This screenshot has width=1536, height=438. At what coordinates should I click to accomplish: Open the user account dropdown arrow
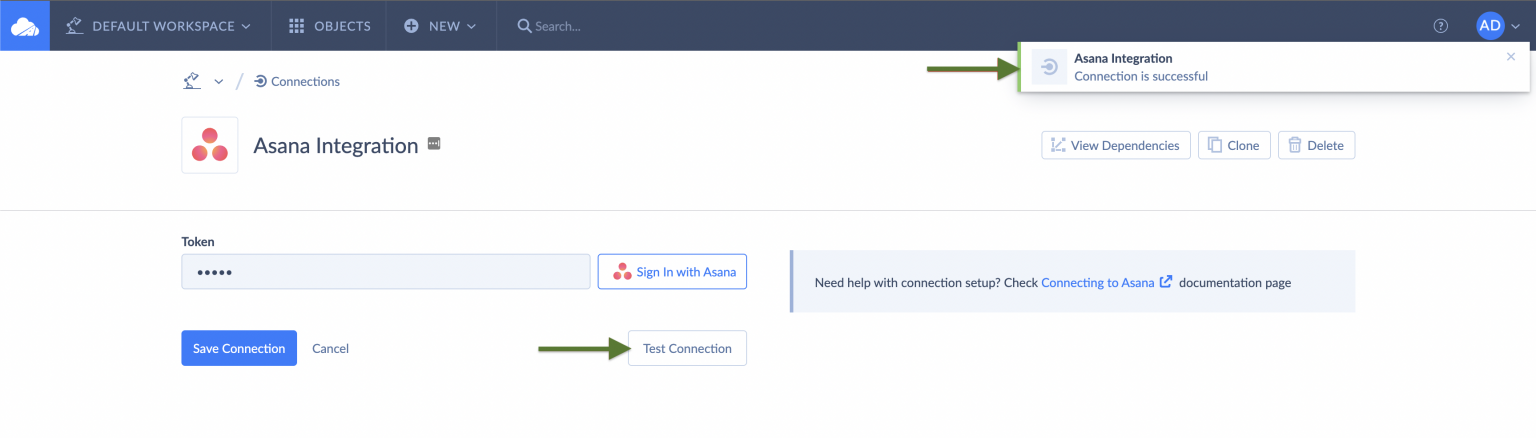(1516, 27)
